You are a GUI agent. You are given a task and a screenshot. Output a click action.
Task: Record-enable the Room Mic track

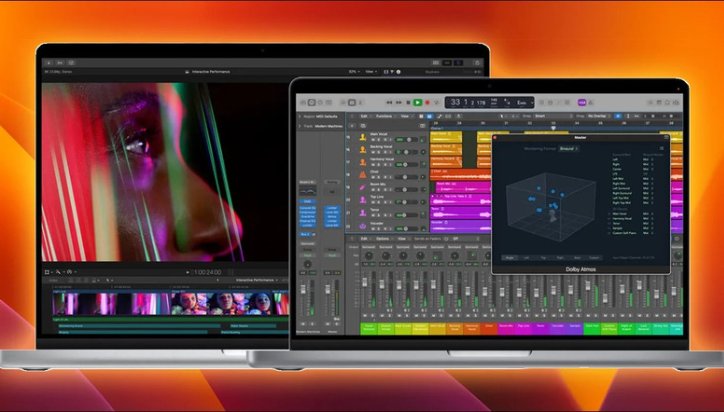tap(385, 190)
